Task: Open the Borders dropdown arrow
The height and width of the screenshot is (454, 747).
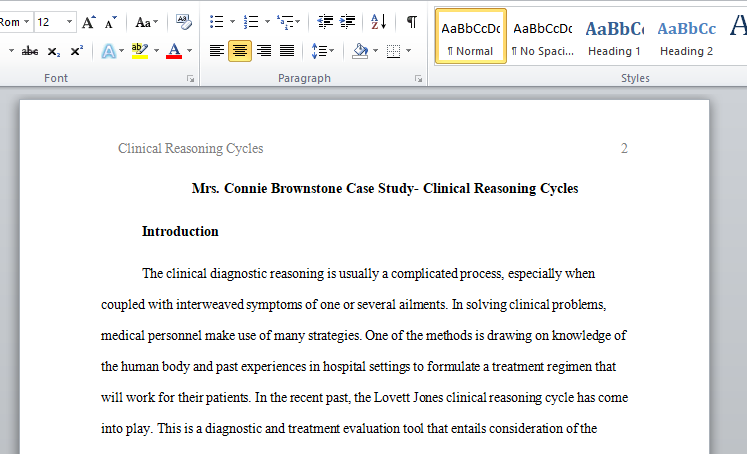Action: (x=408, y=51)
